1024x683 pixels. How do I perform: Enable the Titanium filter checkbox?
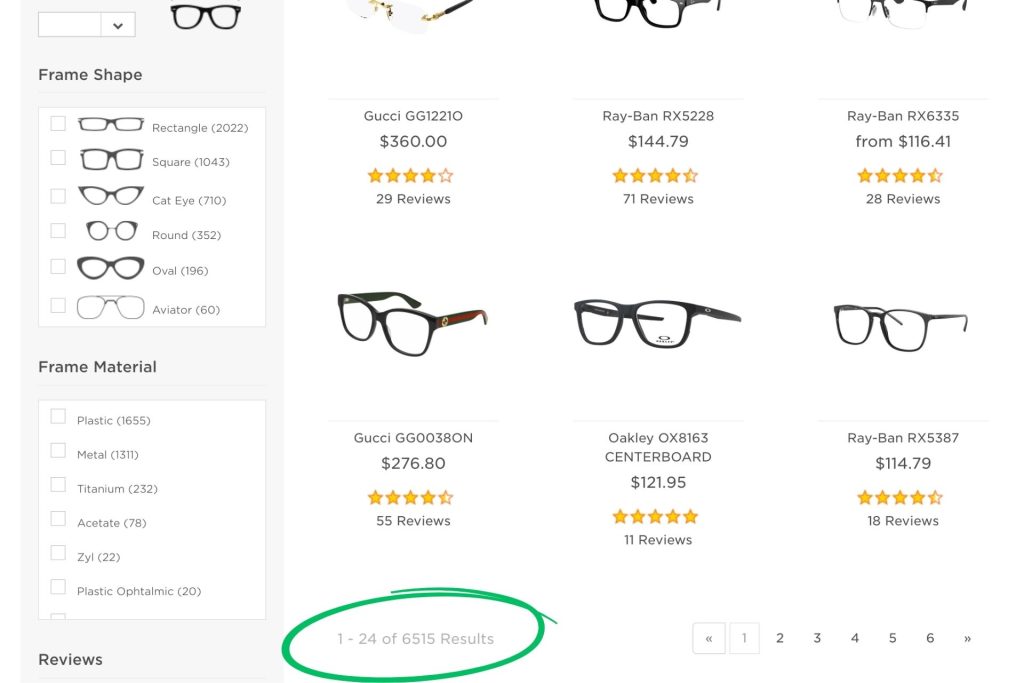(58, 485)
